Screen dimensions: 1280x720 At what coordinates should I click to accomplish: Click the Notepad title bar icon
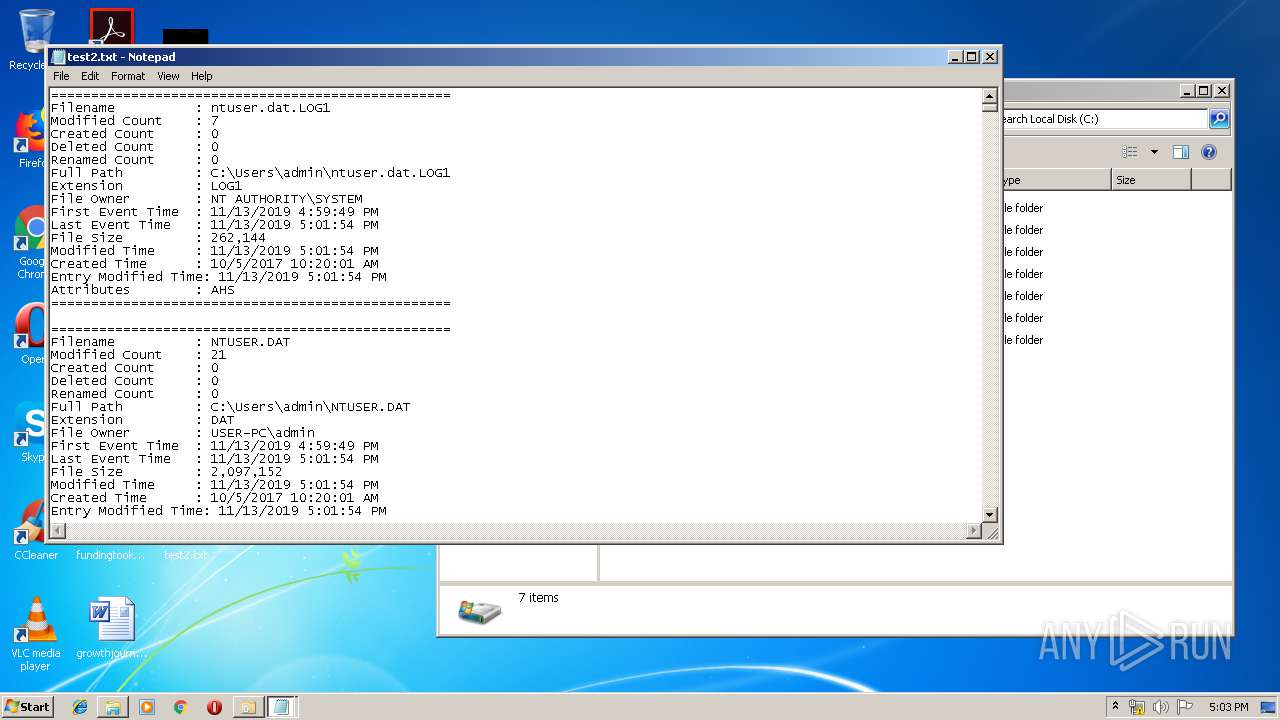(x=58, y=57)
